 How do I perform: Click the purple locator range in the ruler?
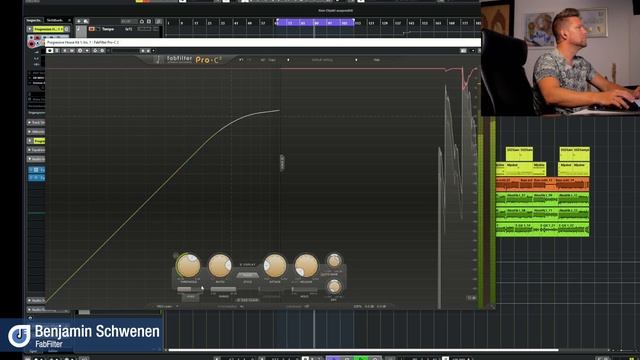pyautogui.click(x=315, y=22)
